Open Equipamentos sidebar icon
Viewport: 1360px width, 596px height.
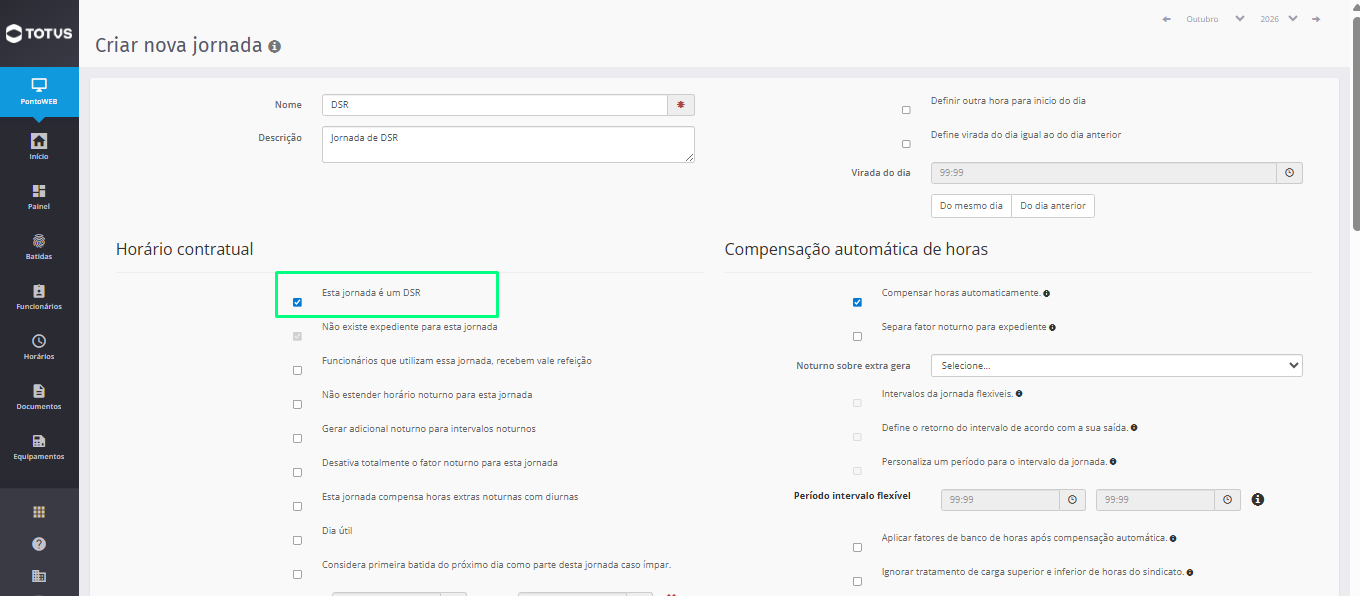point(39,441)
